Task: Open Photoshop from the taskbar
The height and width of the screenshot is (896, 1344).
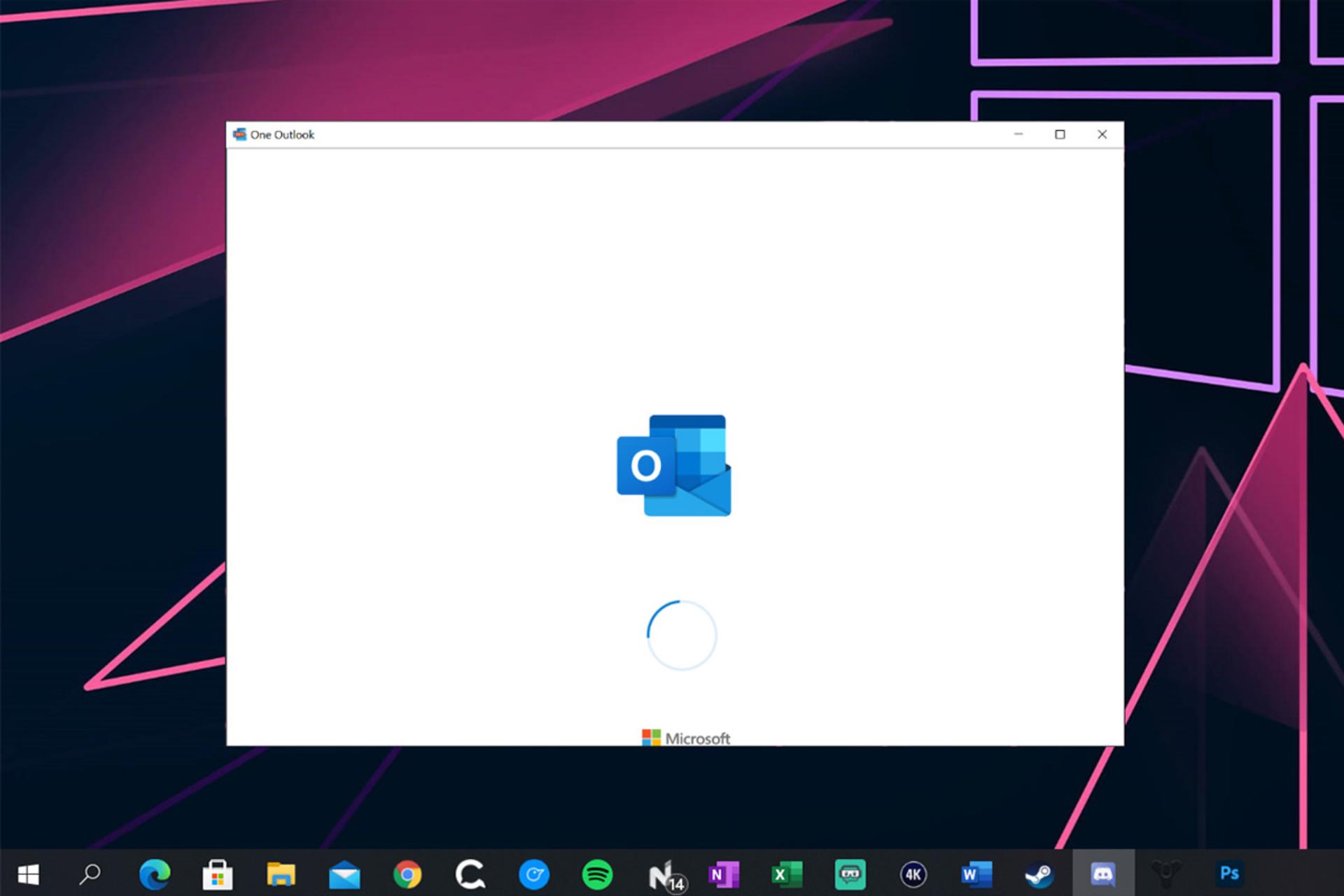Action: click(x=1229, y=873)
